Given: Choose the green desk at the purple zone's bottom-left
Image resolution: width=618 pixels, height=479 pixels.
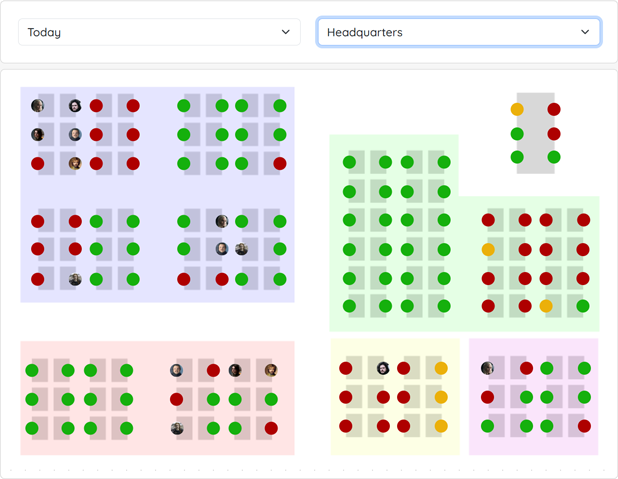Looking at the screenshot, I should (488, 426).
